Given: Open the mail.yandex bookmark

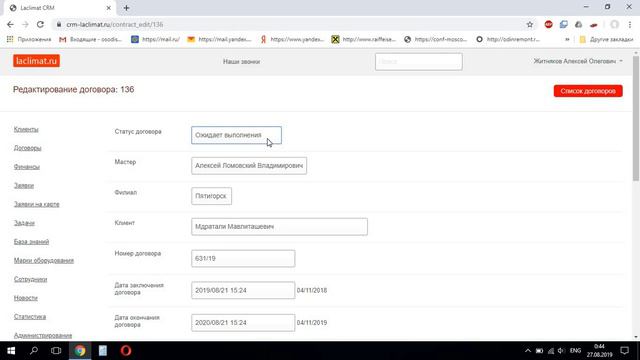Looking at the screenshot, I should (x=219, y=39).
